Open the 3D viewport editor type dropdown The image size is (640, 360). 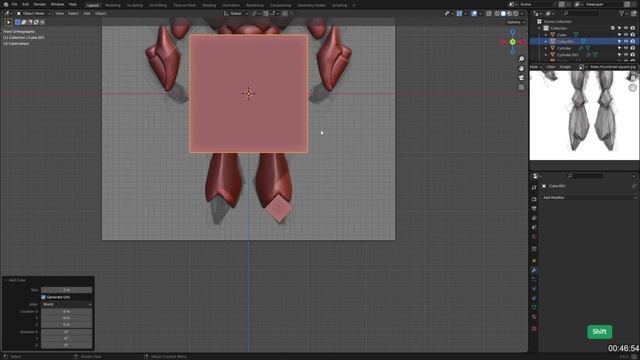[x=8, y=13]
